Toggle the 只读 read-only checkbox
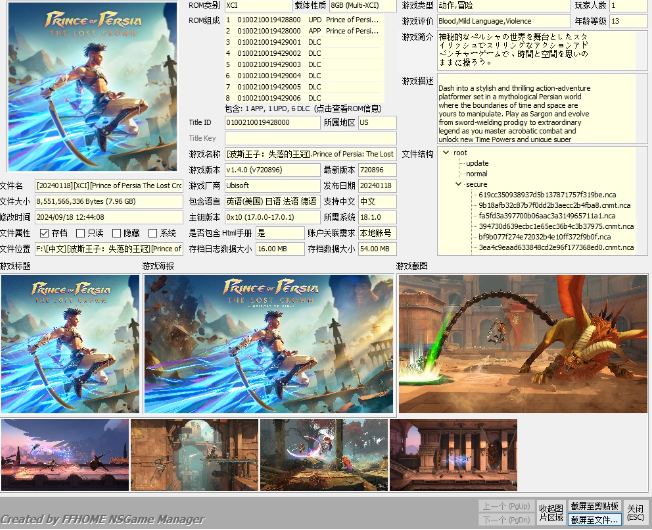 pyautogui.click(x=81, y=233)
